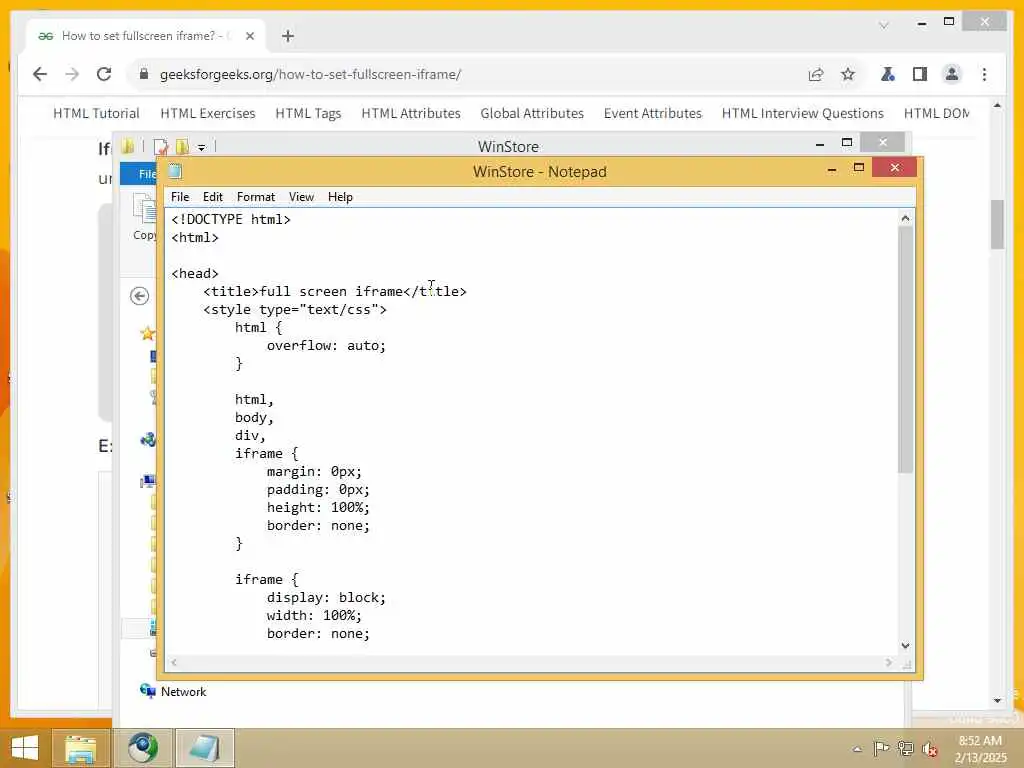Open the HTML Interview Questions link

(x=803, y=113)
